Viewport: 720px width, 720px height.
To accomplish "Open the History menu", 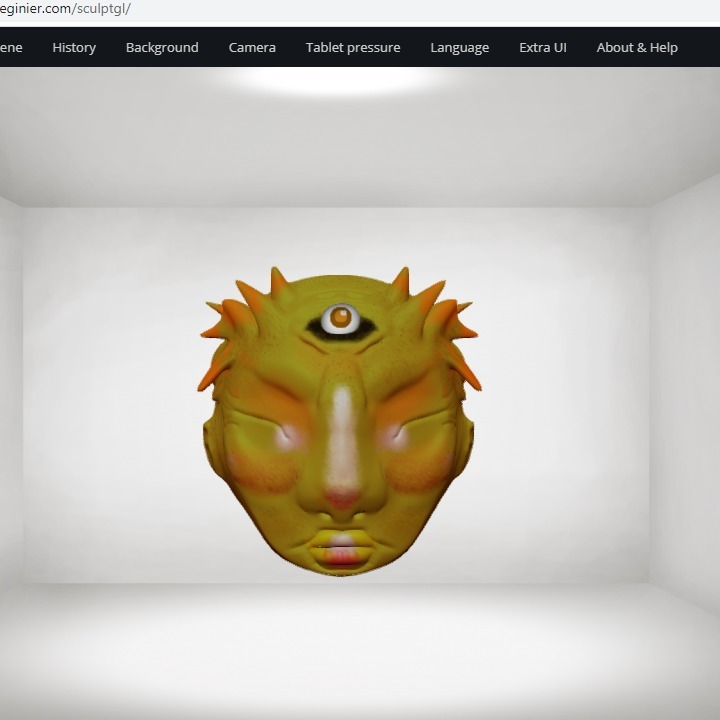I will (x=74, y=48).
